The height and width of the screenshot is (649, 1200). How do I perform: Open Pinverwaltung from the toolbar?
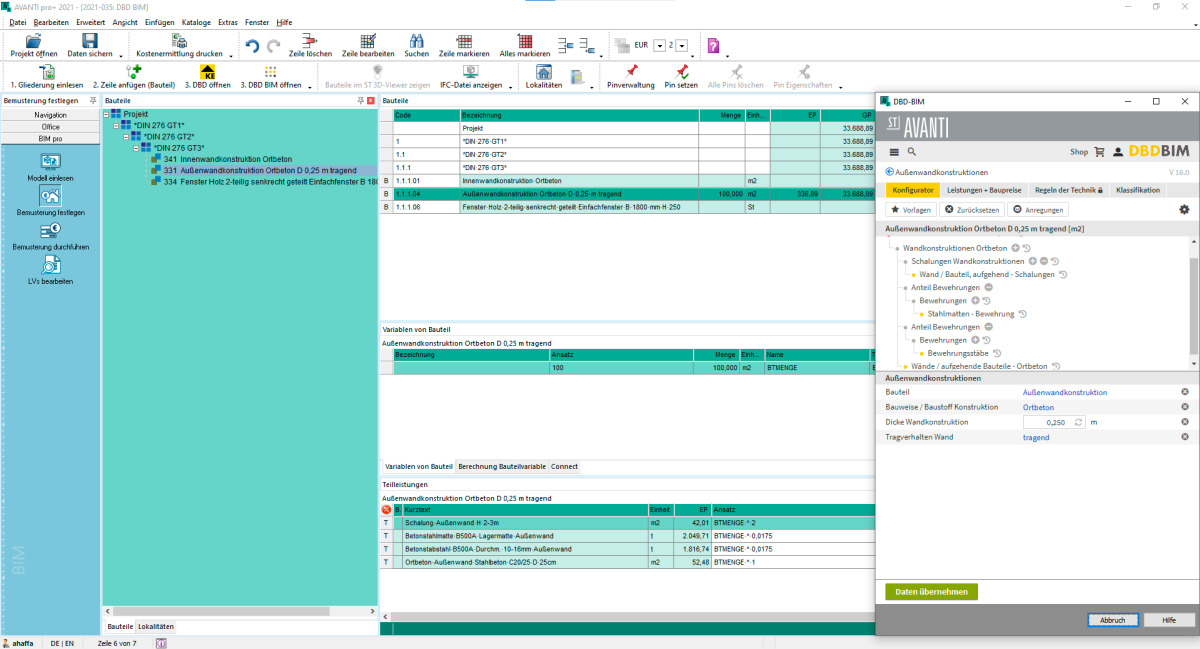tap(630, 72)
